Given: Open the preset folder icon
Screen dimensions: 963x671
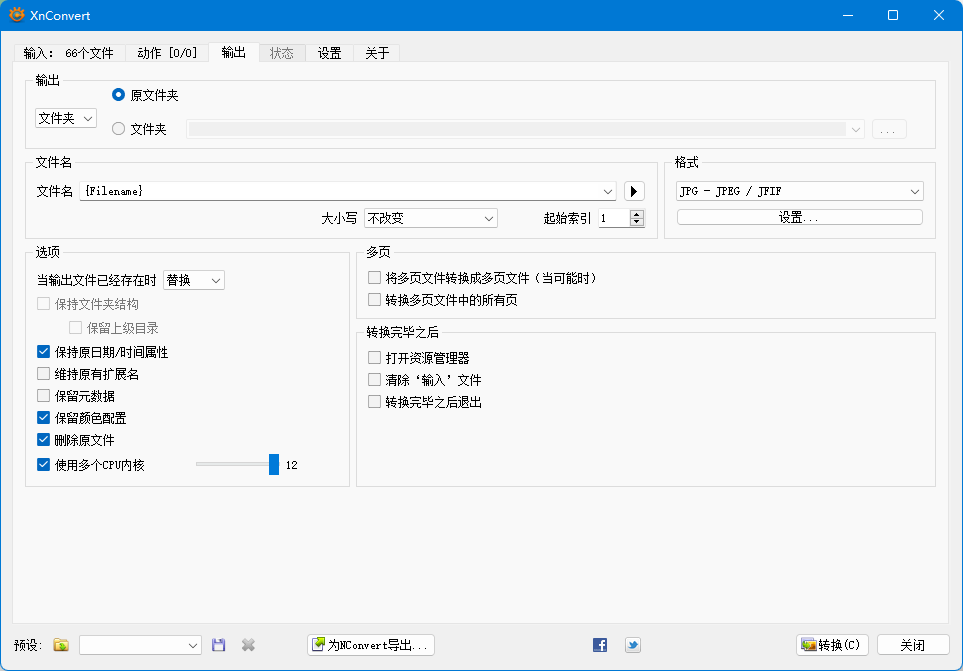Looking at the screenshot, I should 60,645.
